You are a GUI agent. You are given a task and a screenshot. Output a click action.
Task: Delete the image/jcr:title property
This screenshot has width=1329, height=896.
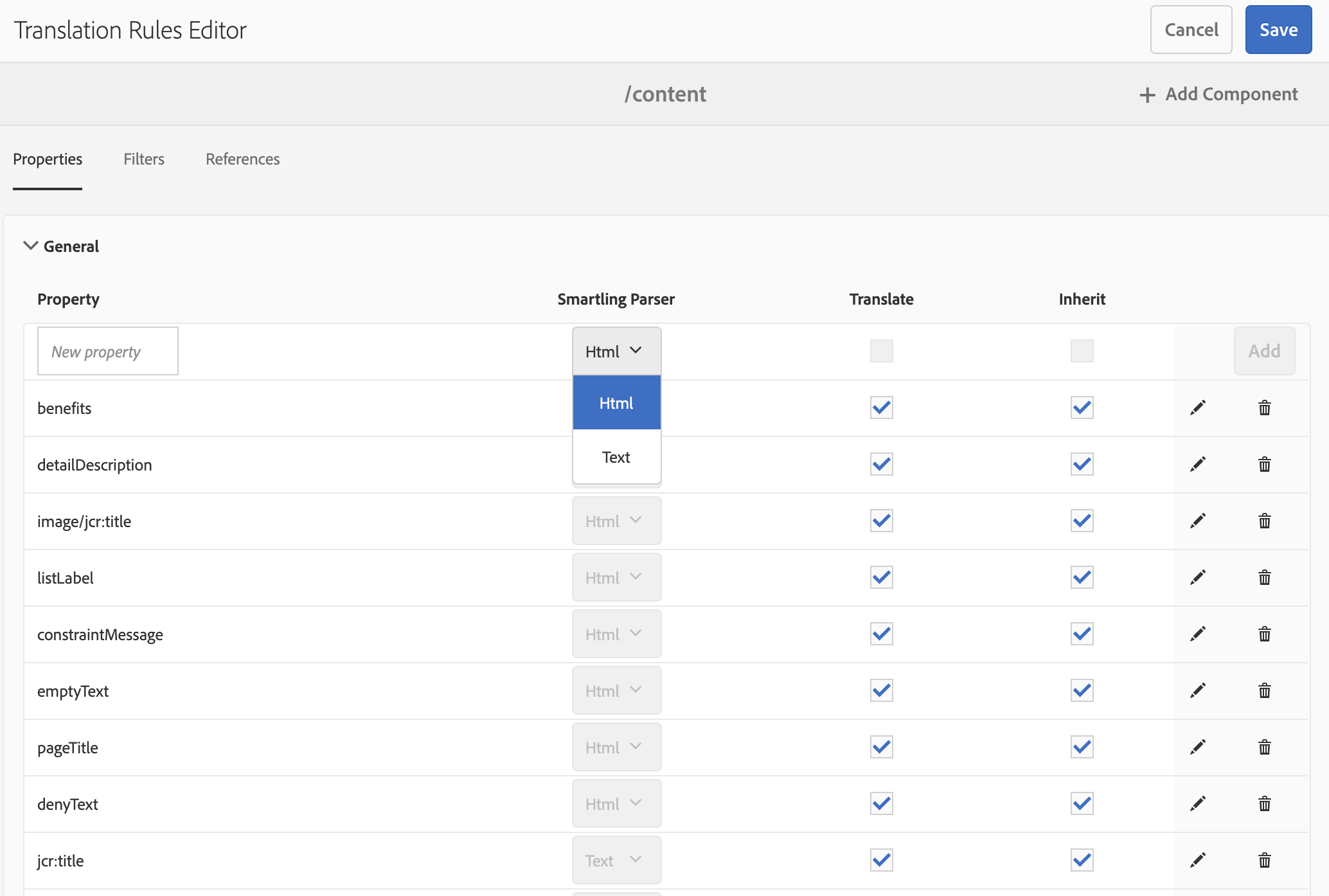pos(1265,521)
